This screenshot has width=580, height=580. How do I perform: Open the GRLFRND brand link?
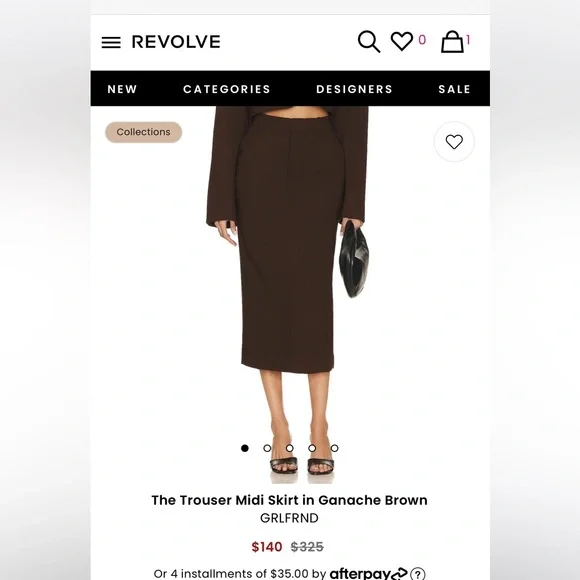coord(289,518)
